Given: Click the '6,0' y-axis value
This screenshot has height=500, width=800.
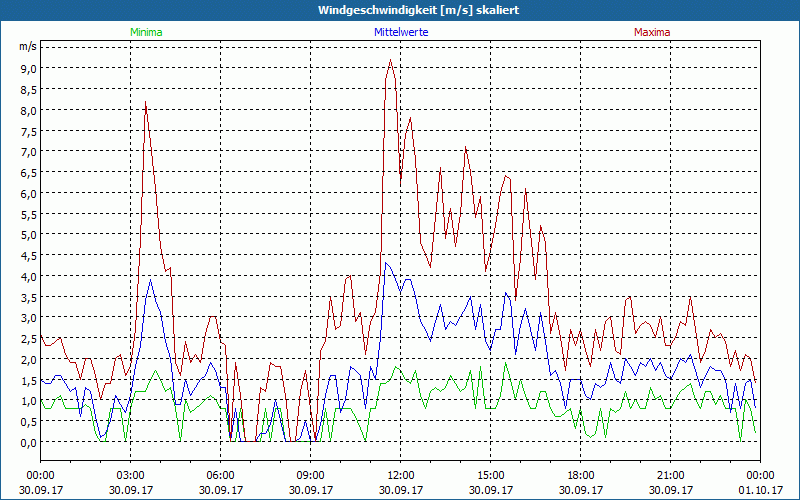Looking at the screenshot, I should pyautogui.click(x=29, y=193).
